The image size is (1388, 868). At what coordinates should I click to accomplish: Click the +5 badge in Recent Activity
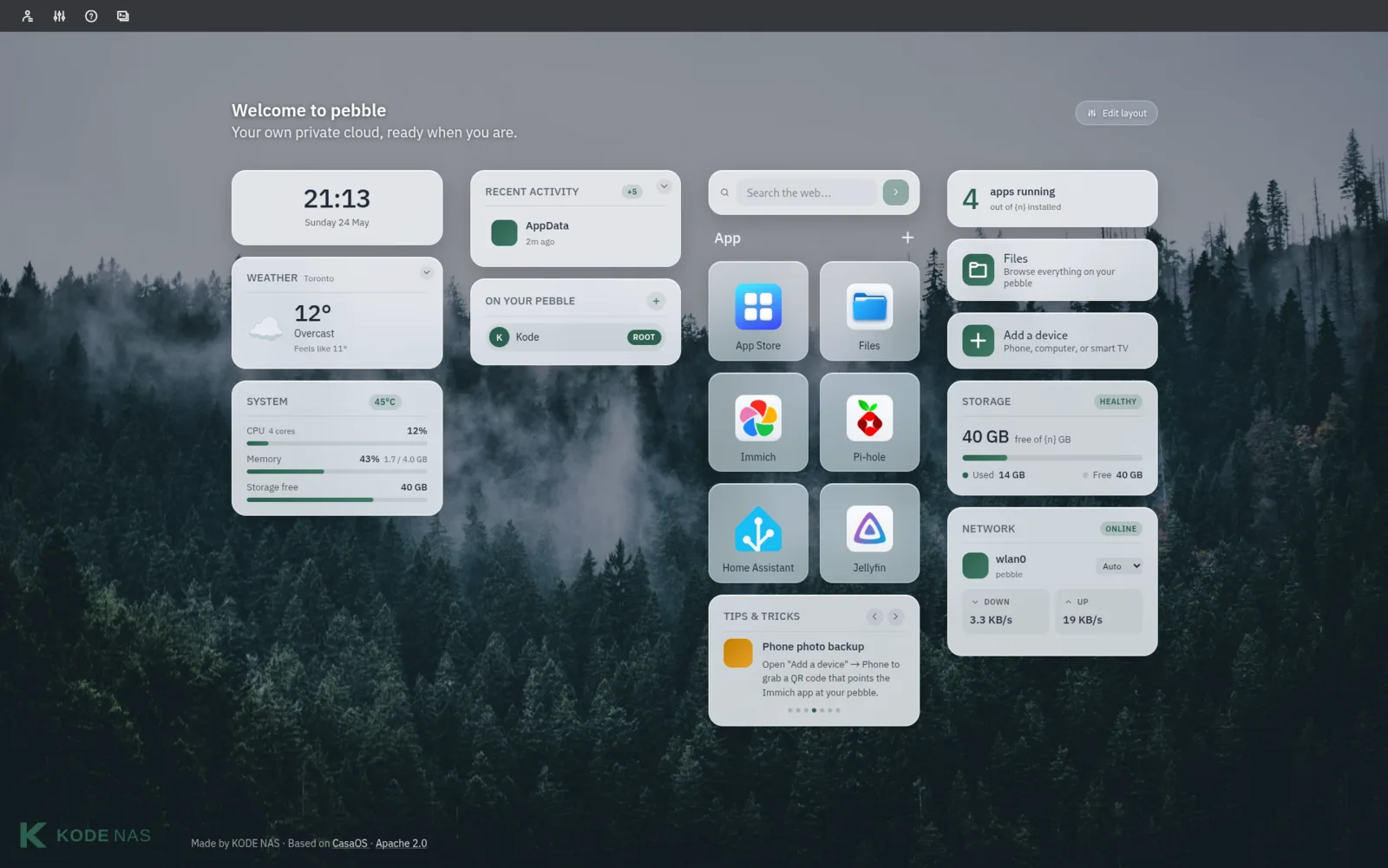632,192
